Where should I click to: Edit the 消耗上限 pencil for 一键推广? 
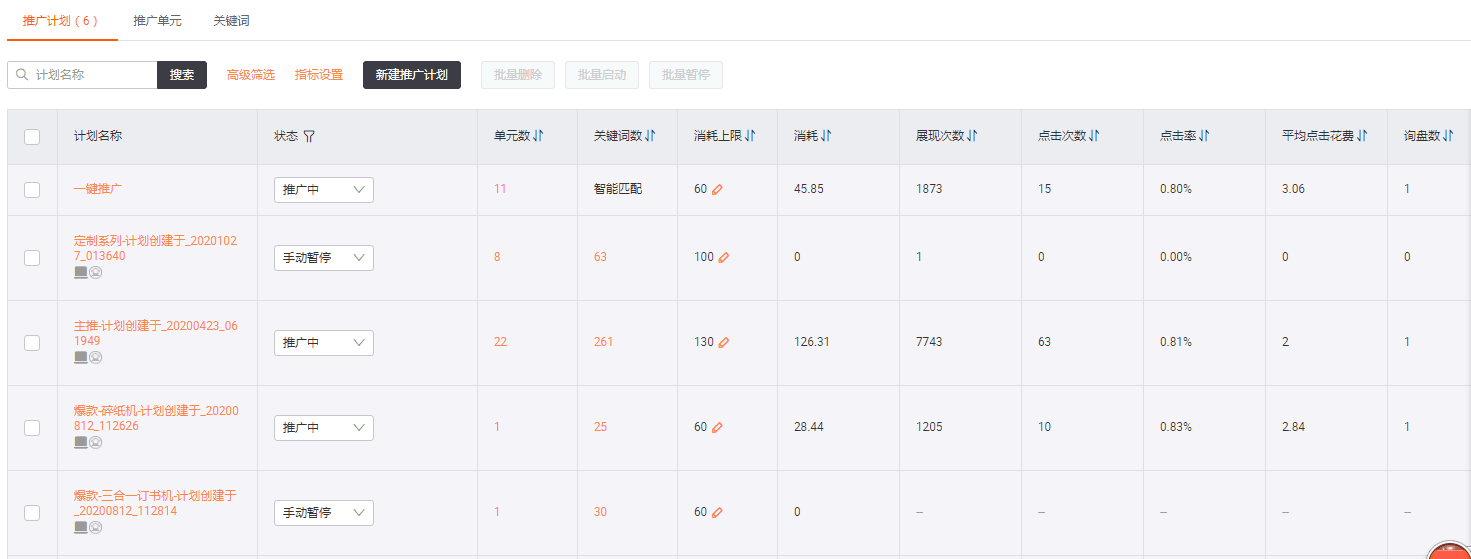point(716,189)
